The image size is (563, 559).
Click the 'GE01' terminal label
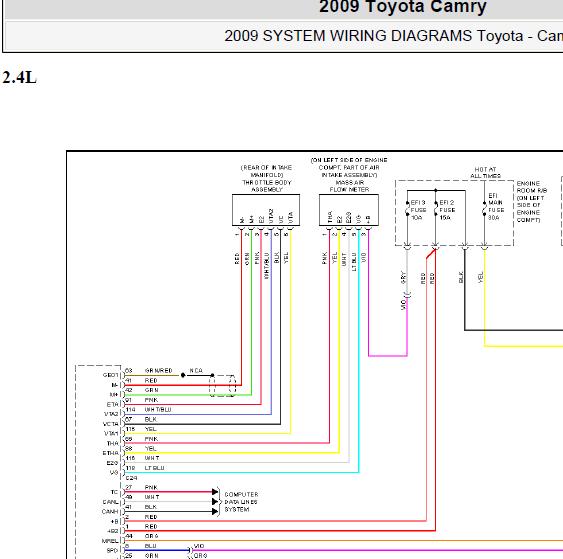pos(110,375)
